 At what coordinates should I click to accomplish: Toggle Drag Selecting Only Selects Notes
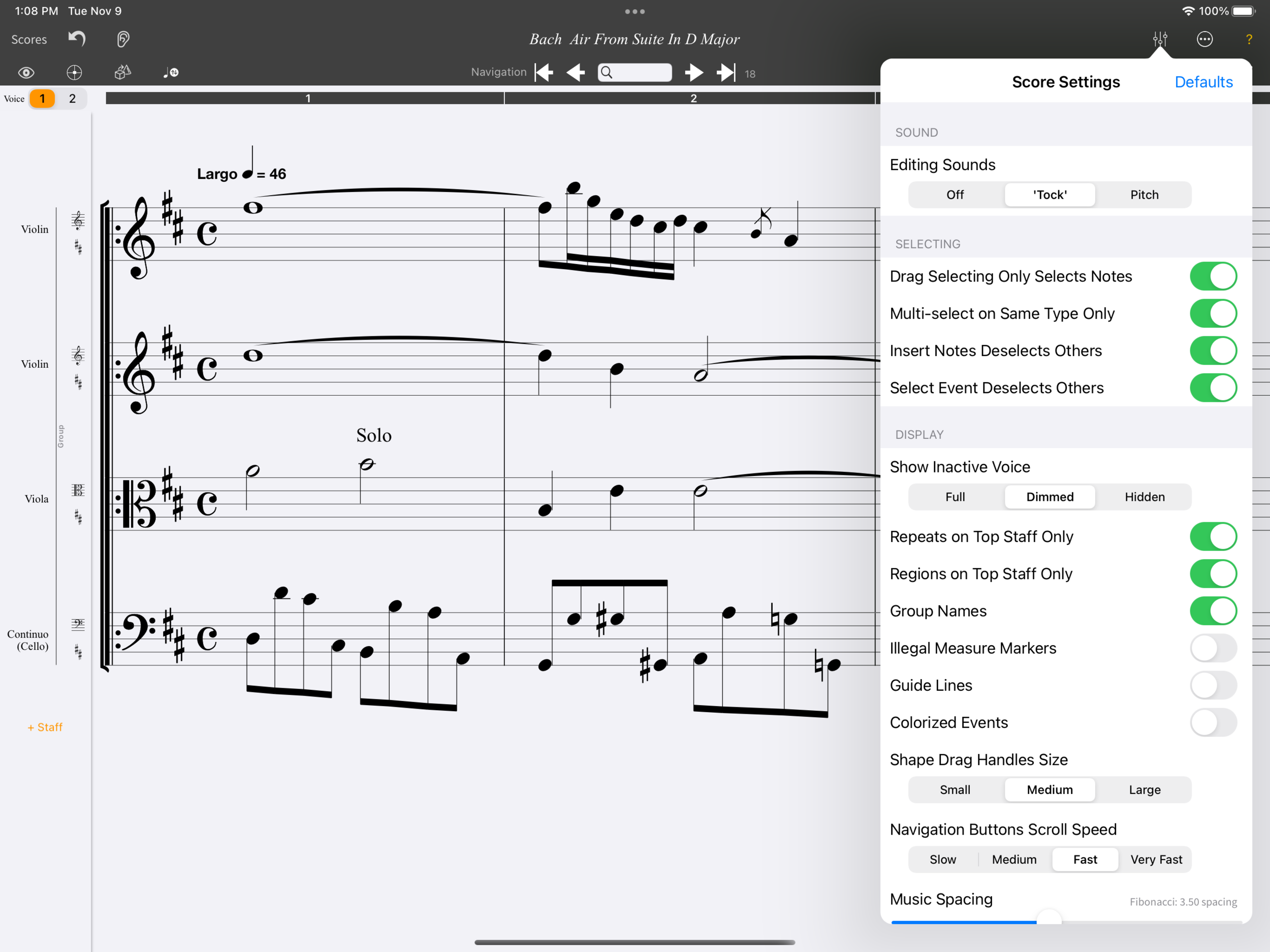pos(1213,276)
